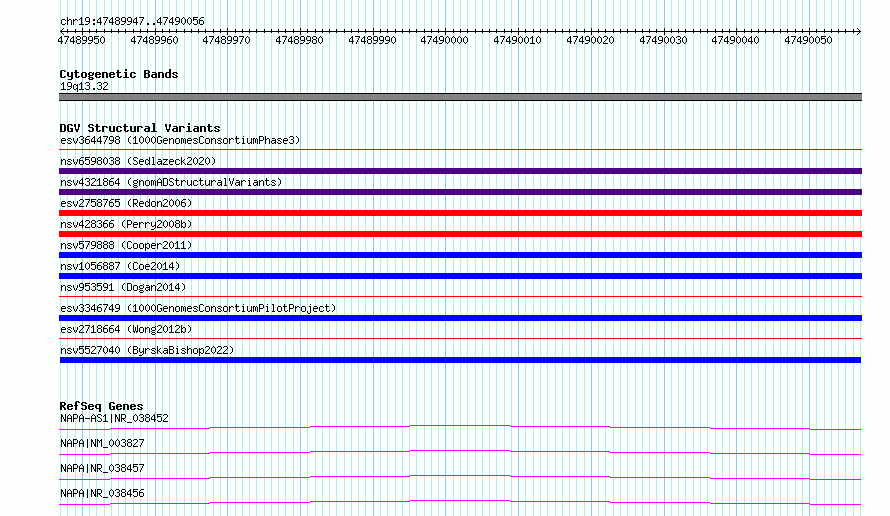Screen dimensions: 890x516
Task: Click ruler position 47490030
Action: click(663, 40)
